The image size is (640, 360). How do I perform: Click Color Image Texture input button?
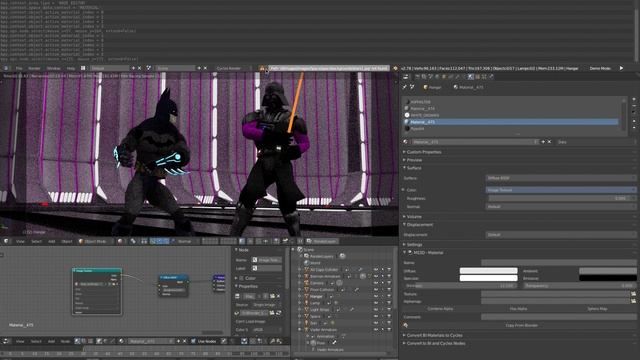[560, 190]
